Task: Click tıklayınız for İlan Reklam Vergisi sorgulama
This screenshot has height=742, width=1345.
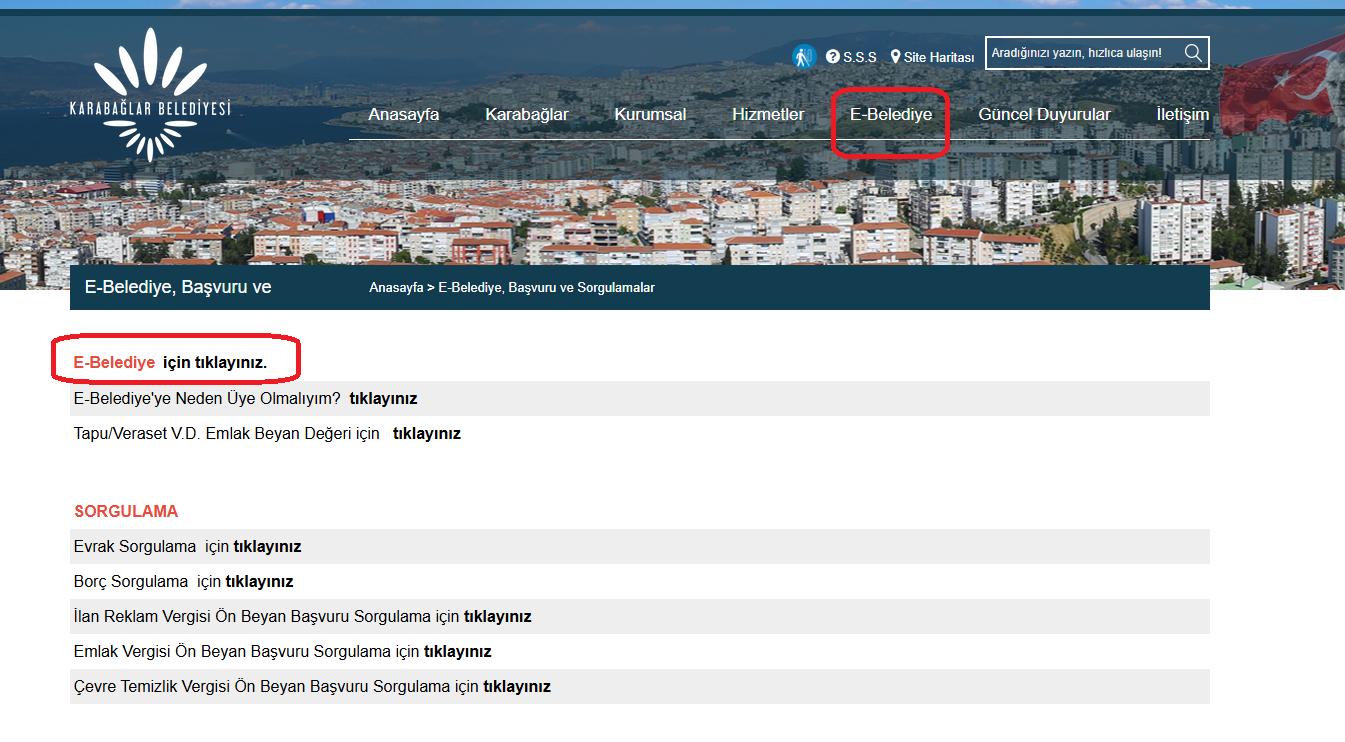Action: (x=498, y=617)
